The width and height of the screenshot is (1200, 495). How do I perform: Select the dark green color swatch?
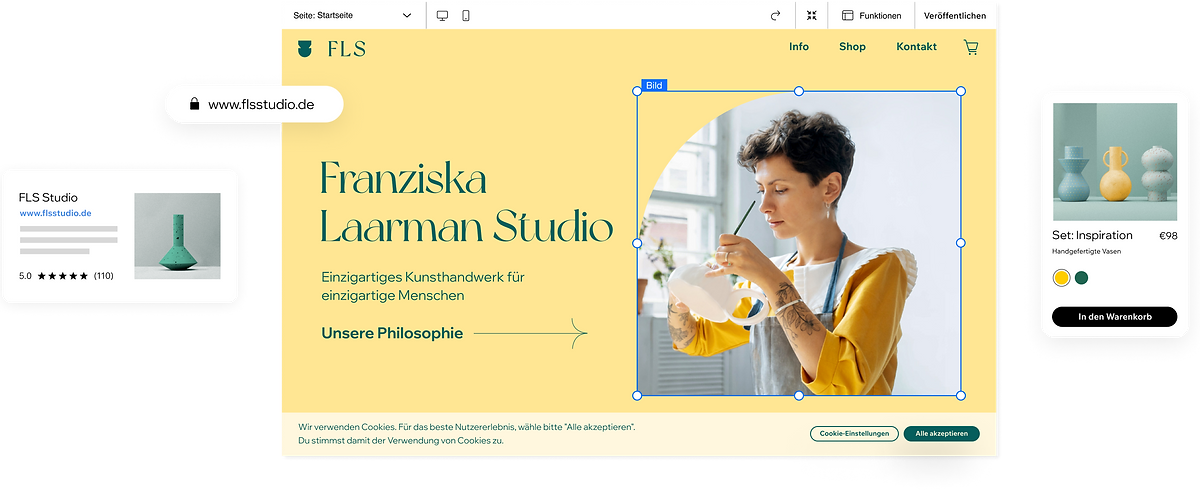[x=1081, y=278]
